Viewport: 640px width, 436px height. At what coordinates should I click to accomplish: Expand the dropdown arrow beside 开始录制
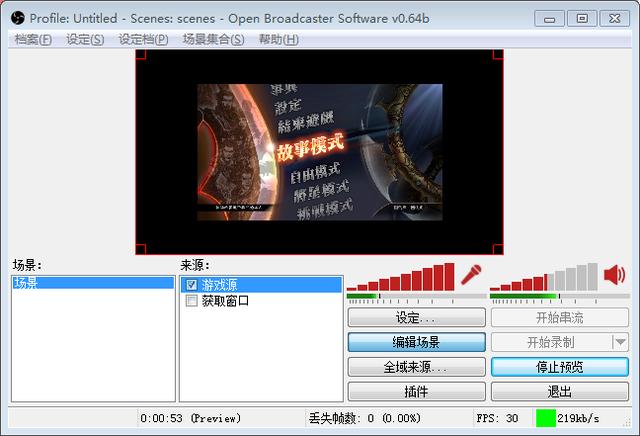[620, 342]
